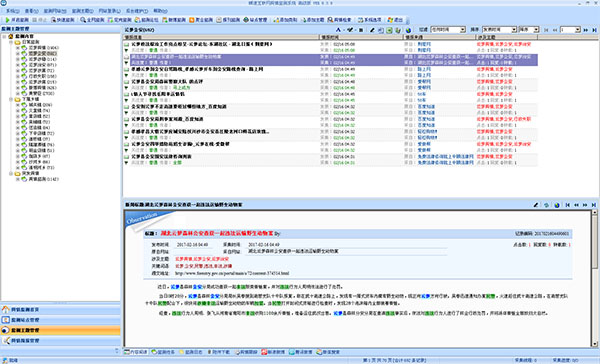Viewport: 600px width, 364px height.
Task: Sort by the 涉及主题 column header
Action: pyautogui.click(x=506, y=37)
